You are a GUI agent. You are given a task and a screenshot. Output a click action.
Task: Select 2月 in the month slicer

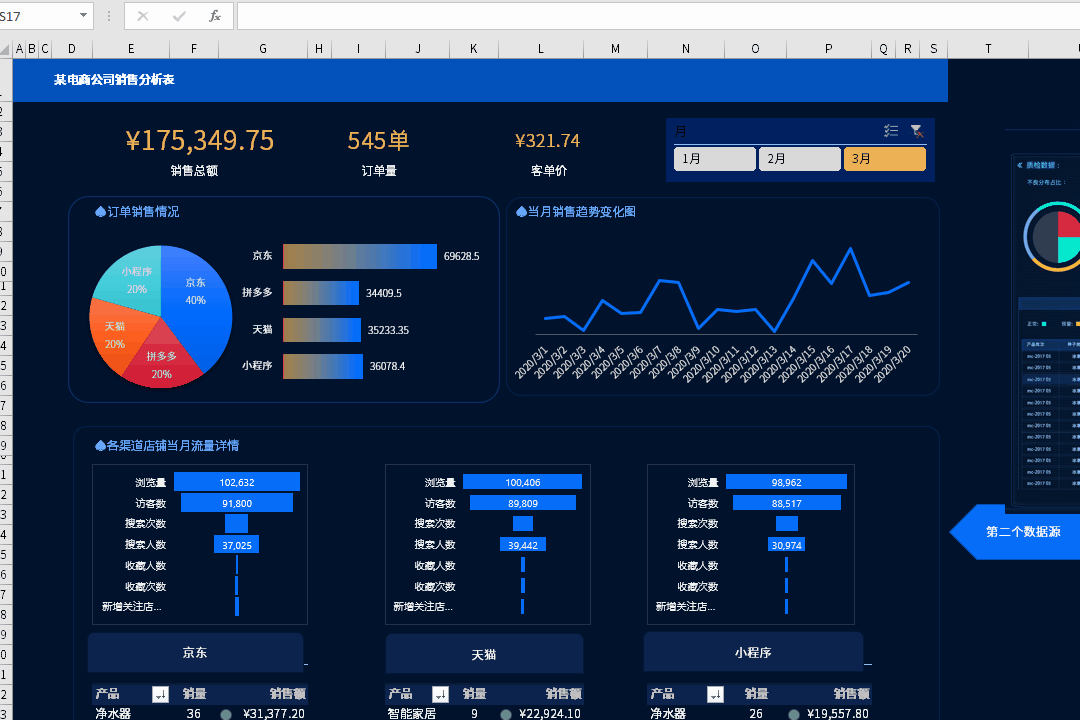(800, 158)
